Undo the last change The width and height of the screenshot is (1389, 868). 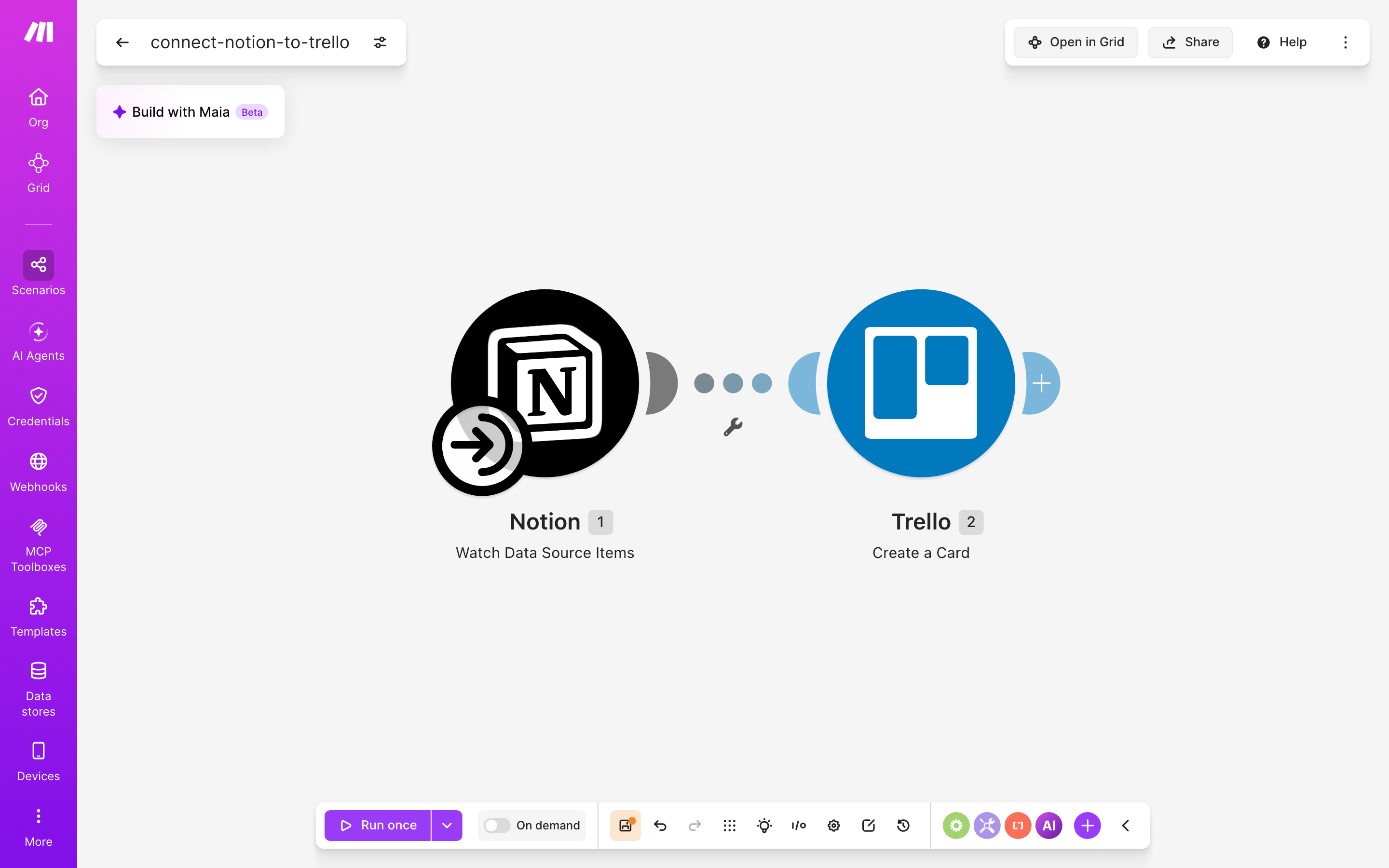[660, 826]
